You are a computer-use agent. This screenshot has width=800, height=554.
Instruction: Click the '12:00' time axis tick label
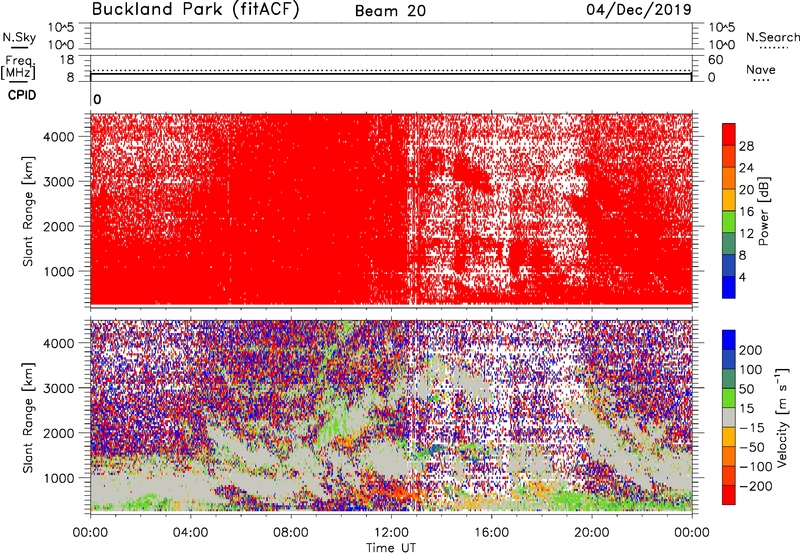[391, 533]
